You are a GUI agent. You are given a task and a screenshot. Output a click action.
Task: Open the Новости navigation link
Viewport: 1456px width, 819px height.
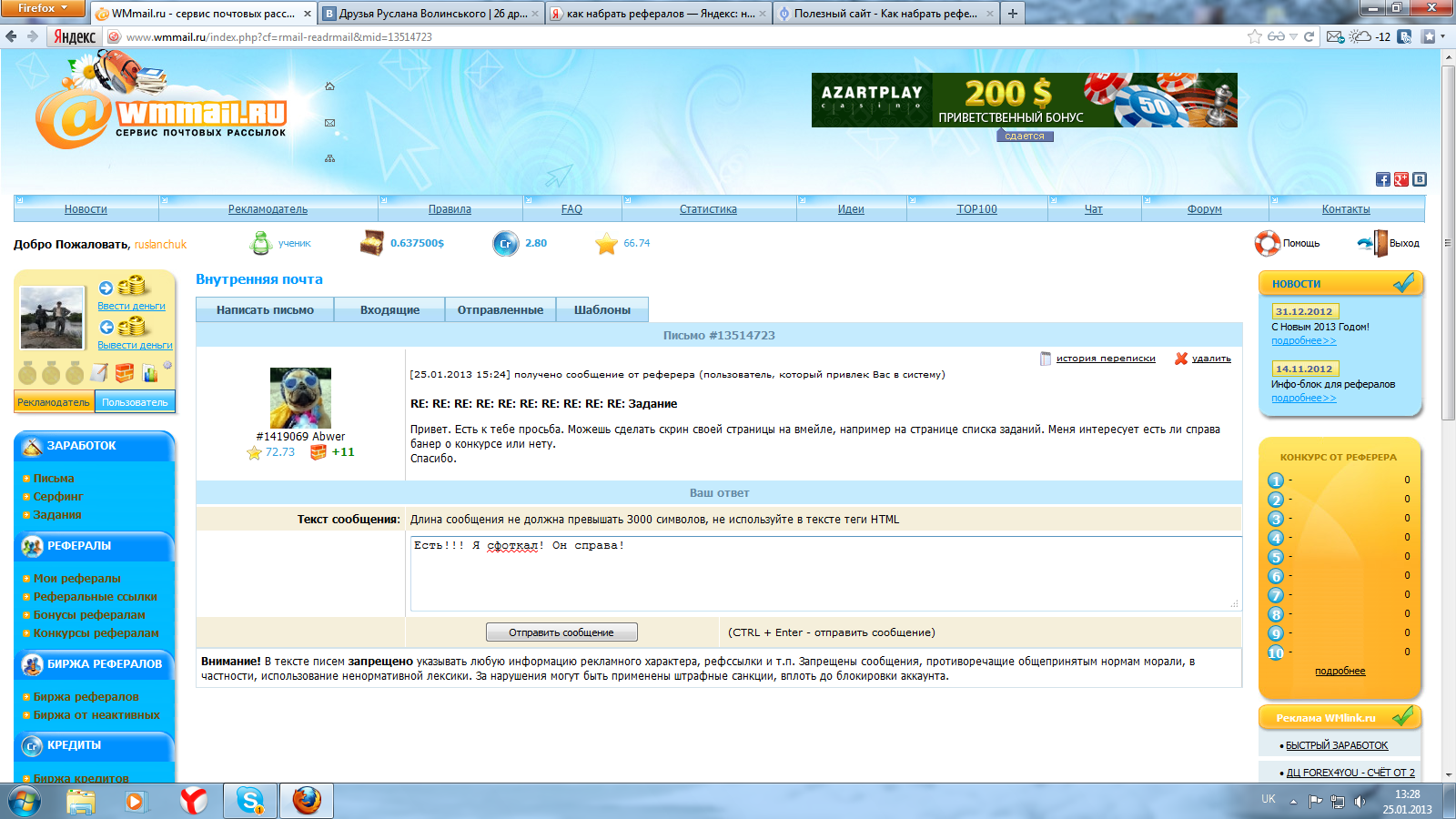pyautogui.click(x=86, y=209)
